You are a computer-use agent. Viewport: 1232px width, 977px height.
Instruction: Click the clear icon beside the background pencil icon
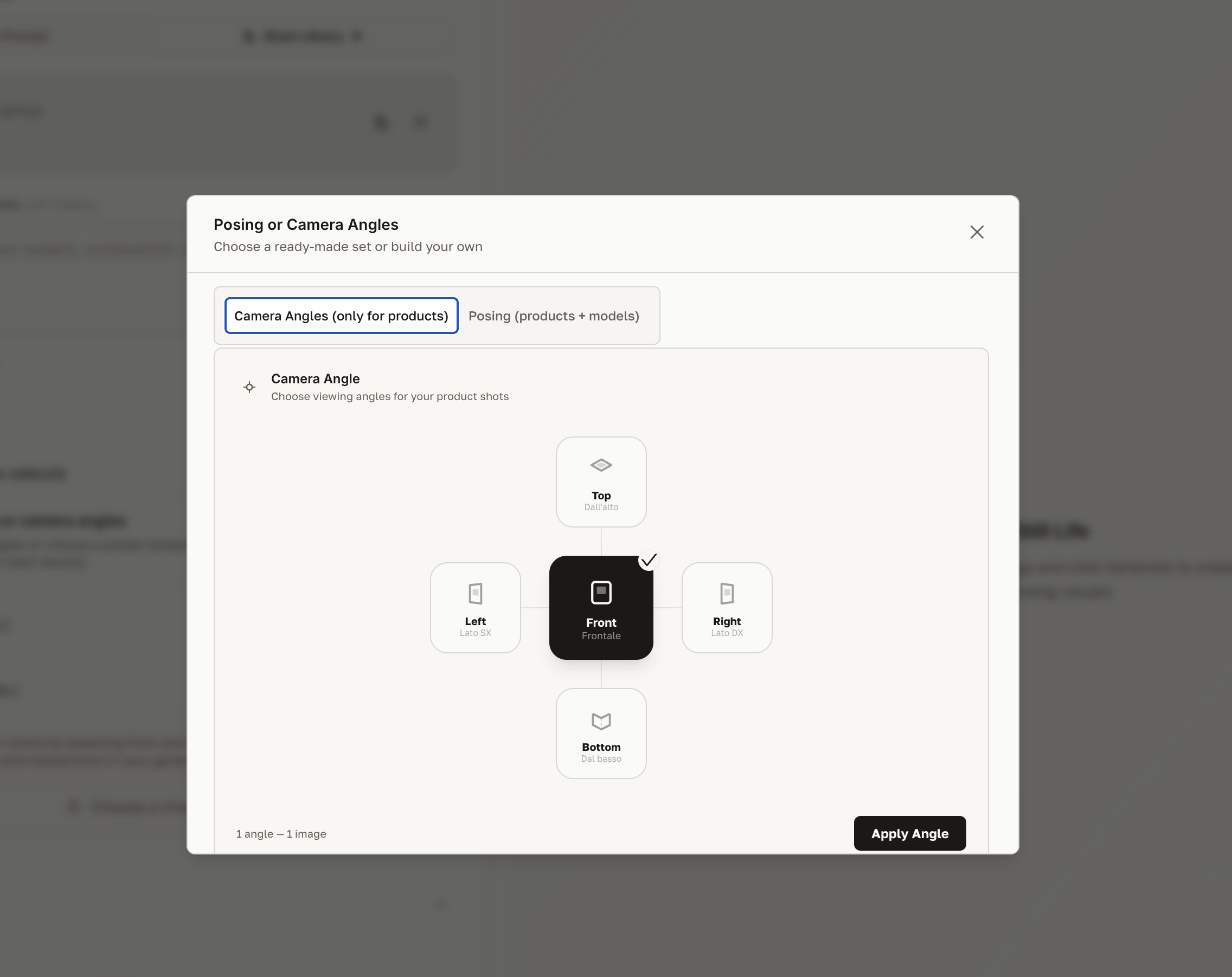pyautogui.click(x=421, y=121)
